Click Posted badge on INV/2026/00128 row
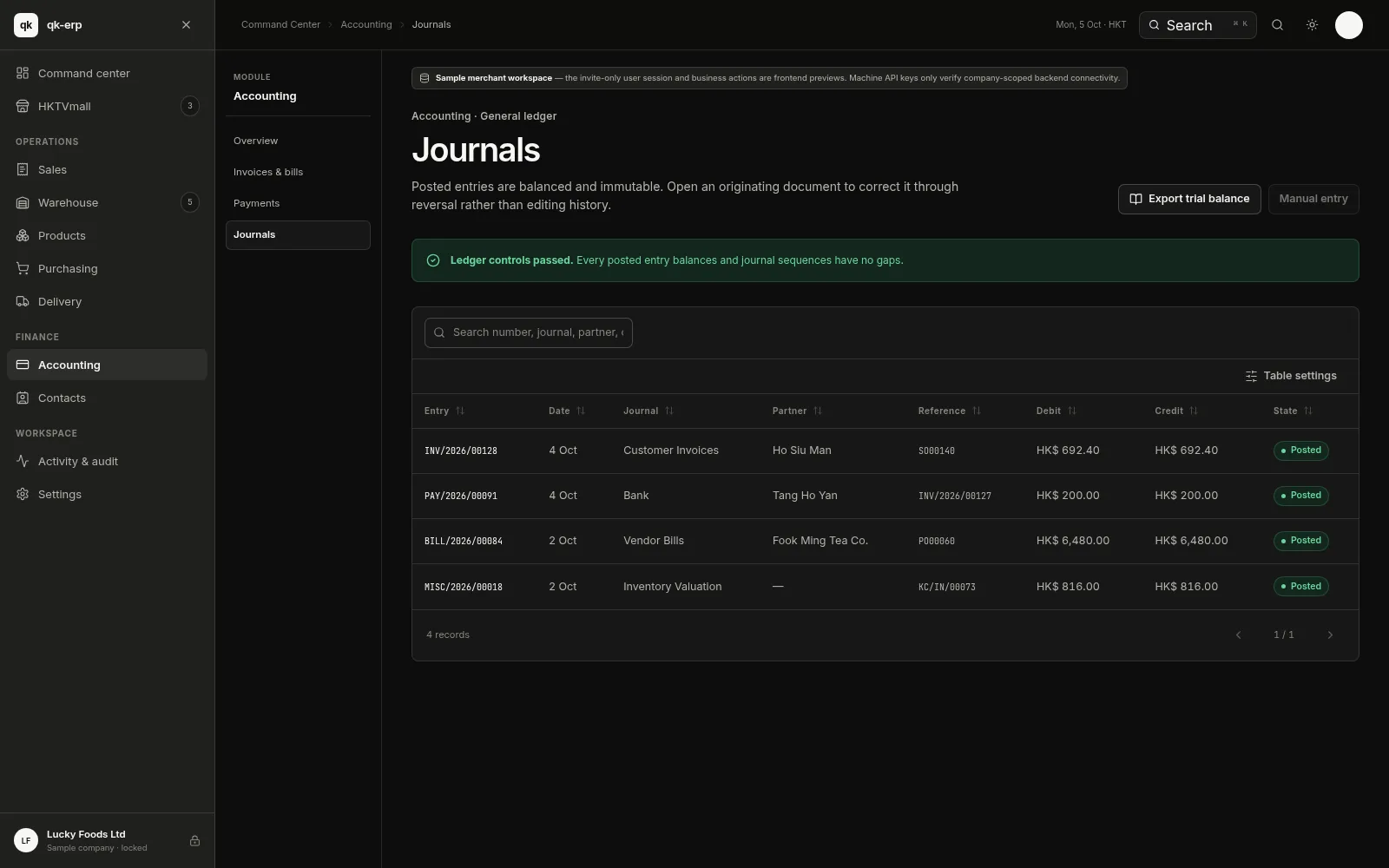This screenshot has width=1389, height=868. pos(1300,450)
